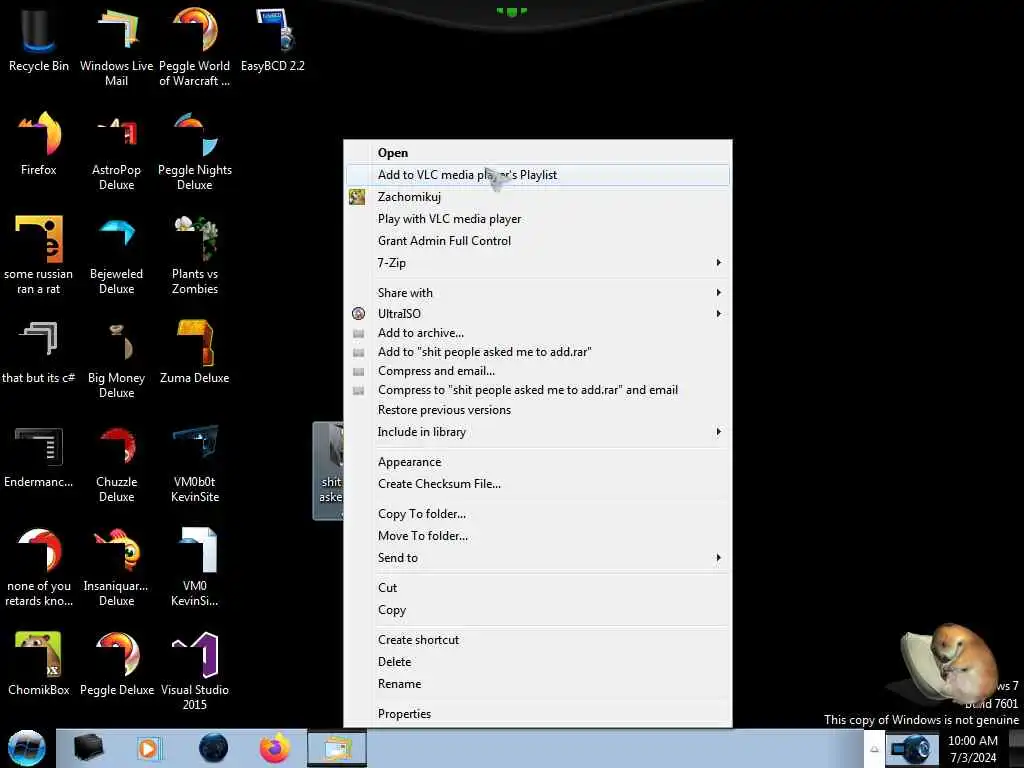The image size is (1024, 768).
Task: Select Peggle World of Warcraft desktop icon
Action: click(x=195, y=46)
